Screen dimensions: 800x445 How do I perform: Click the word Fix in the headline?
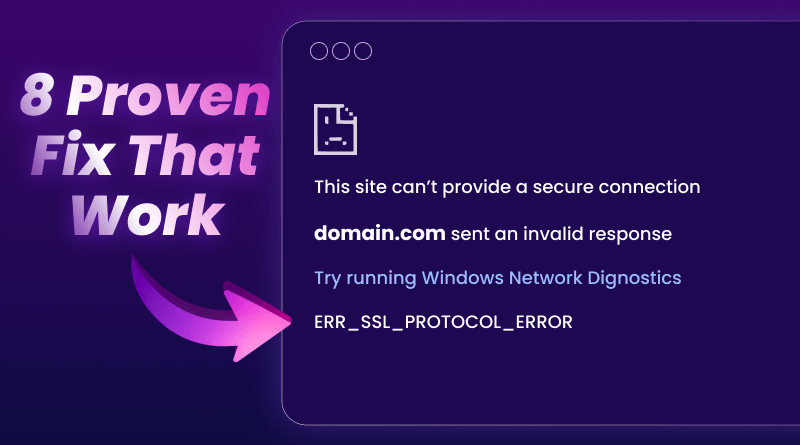pyautogui.click(x=72, y=154)
